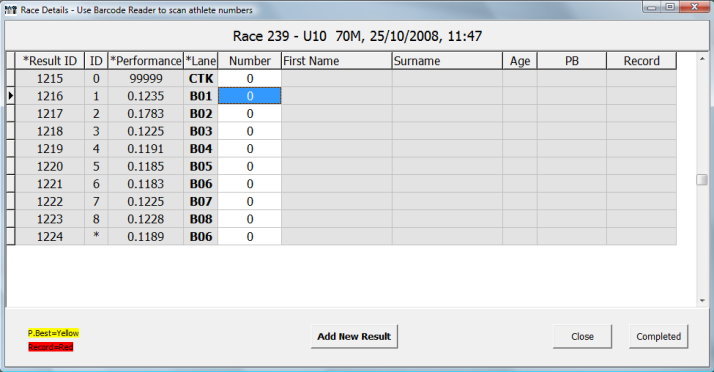This screenshot has width=714, height=372.
Task: Select the row selector for result 1215
Action: tap(10, 78)
